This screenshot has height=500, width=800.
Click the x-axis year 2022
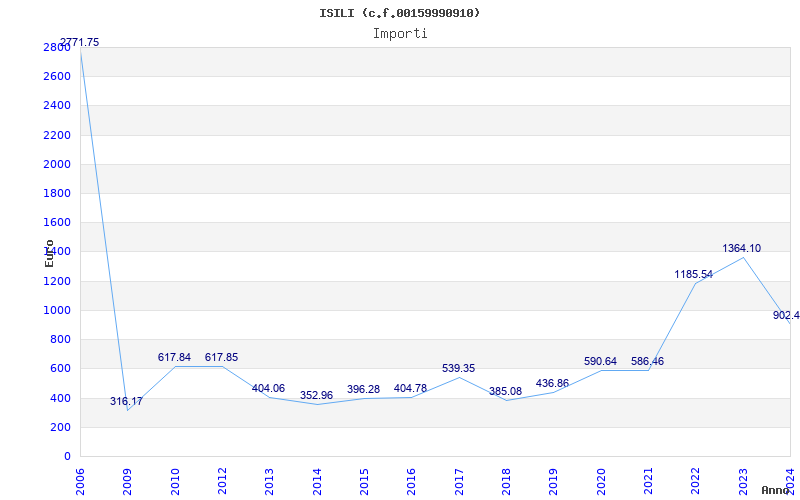[x=695, y=481]
